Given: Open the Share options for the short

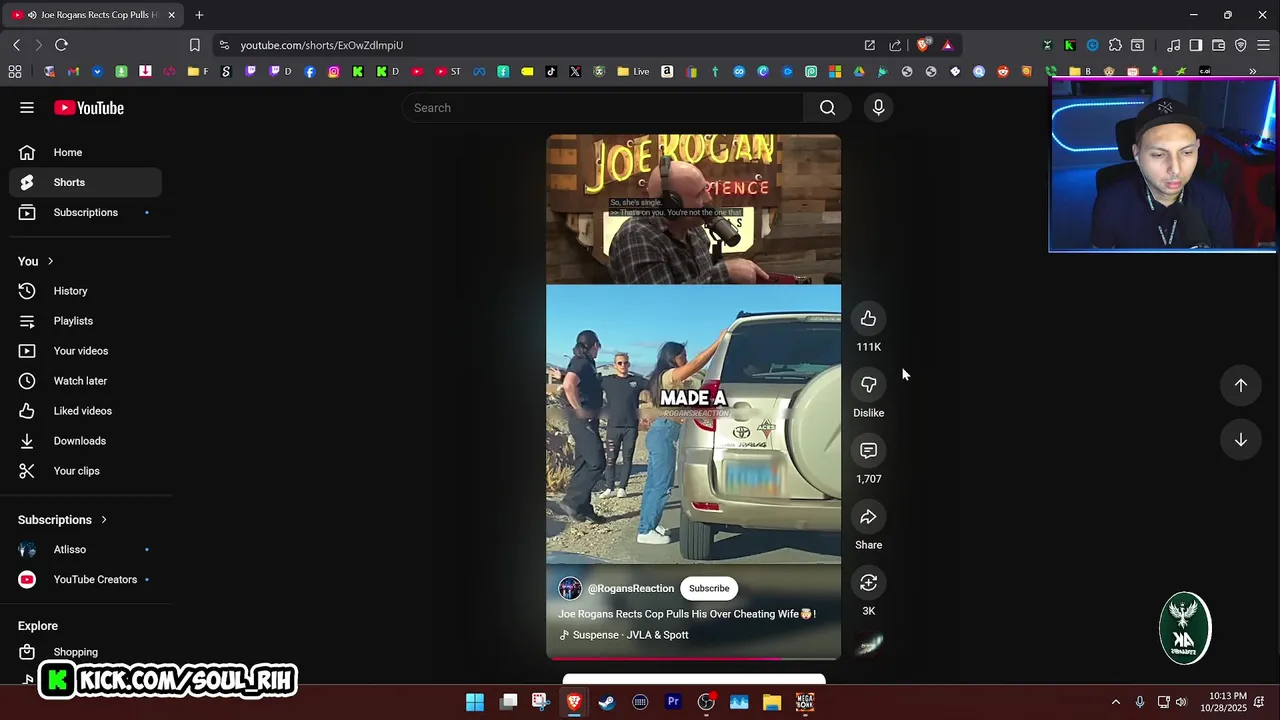Looking at the screenshot, I should [x=868, y=517].
